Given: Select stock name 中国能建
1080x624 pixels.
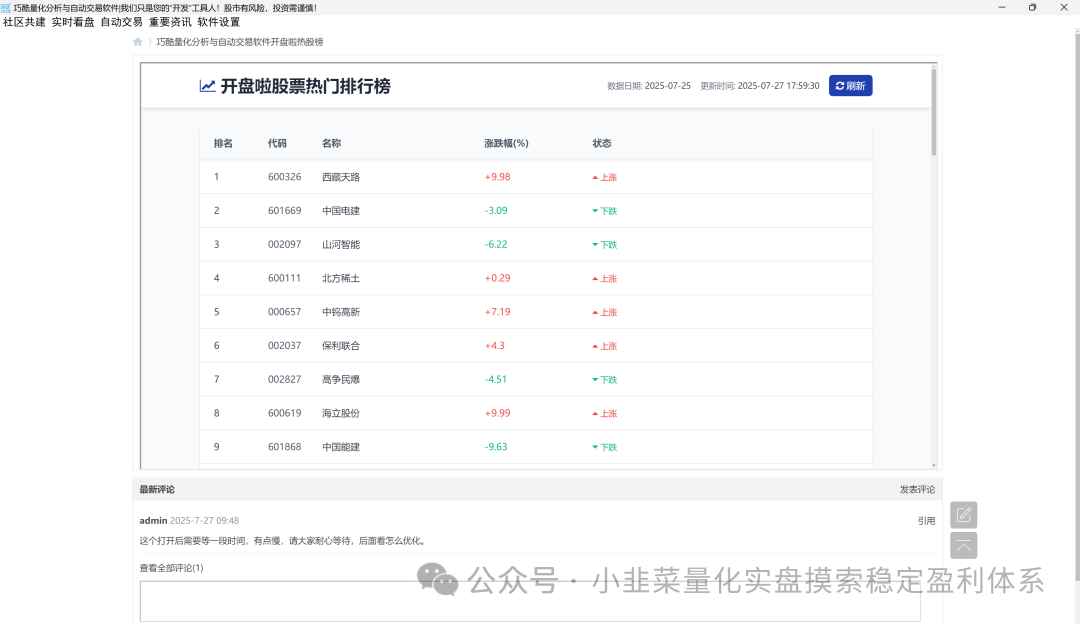Looking at the screenshot, I should pos(341,447).
